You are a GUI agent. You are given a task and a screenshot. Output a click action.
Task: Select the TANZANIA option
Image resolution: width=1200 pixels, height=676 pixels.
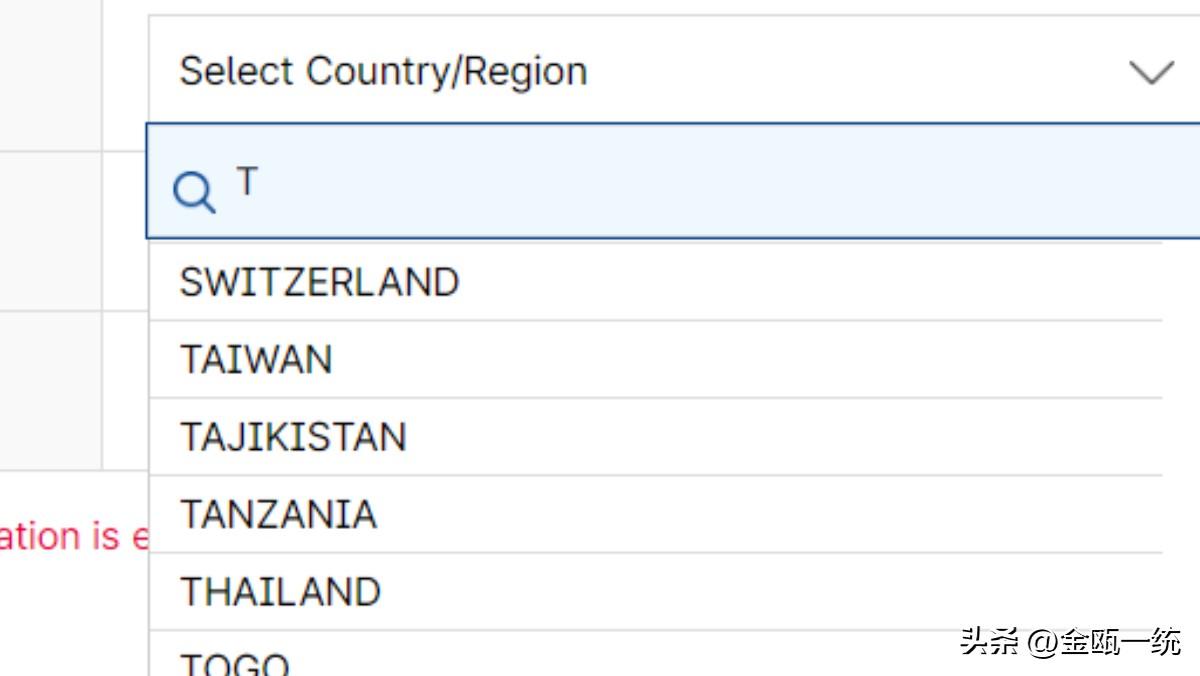(x=278, y=514)
